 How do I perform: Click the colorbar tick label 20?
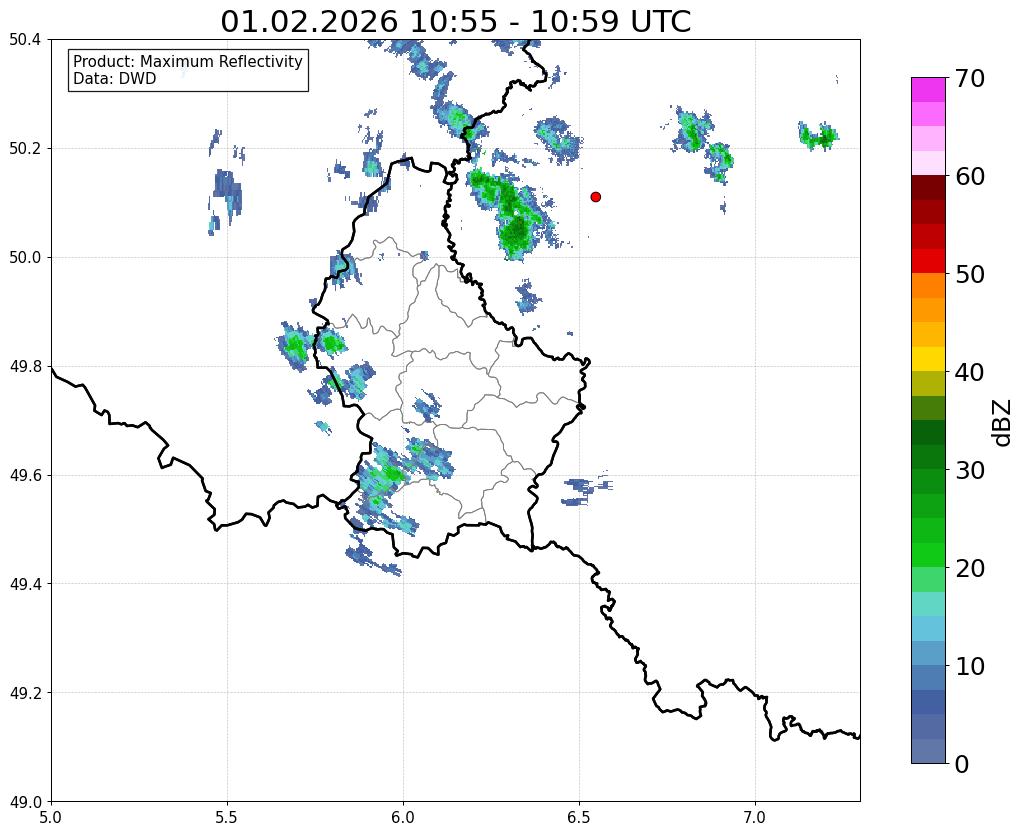970,568
